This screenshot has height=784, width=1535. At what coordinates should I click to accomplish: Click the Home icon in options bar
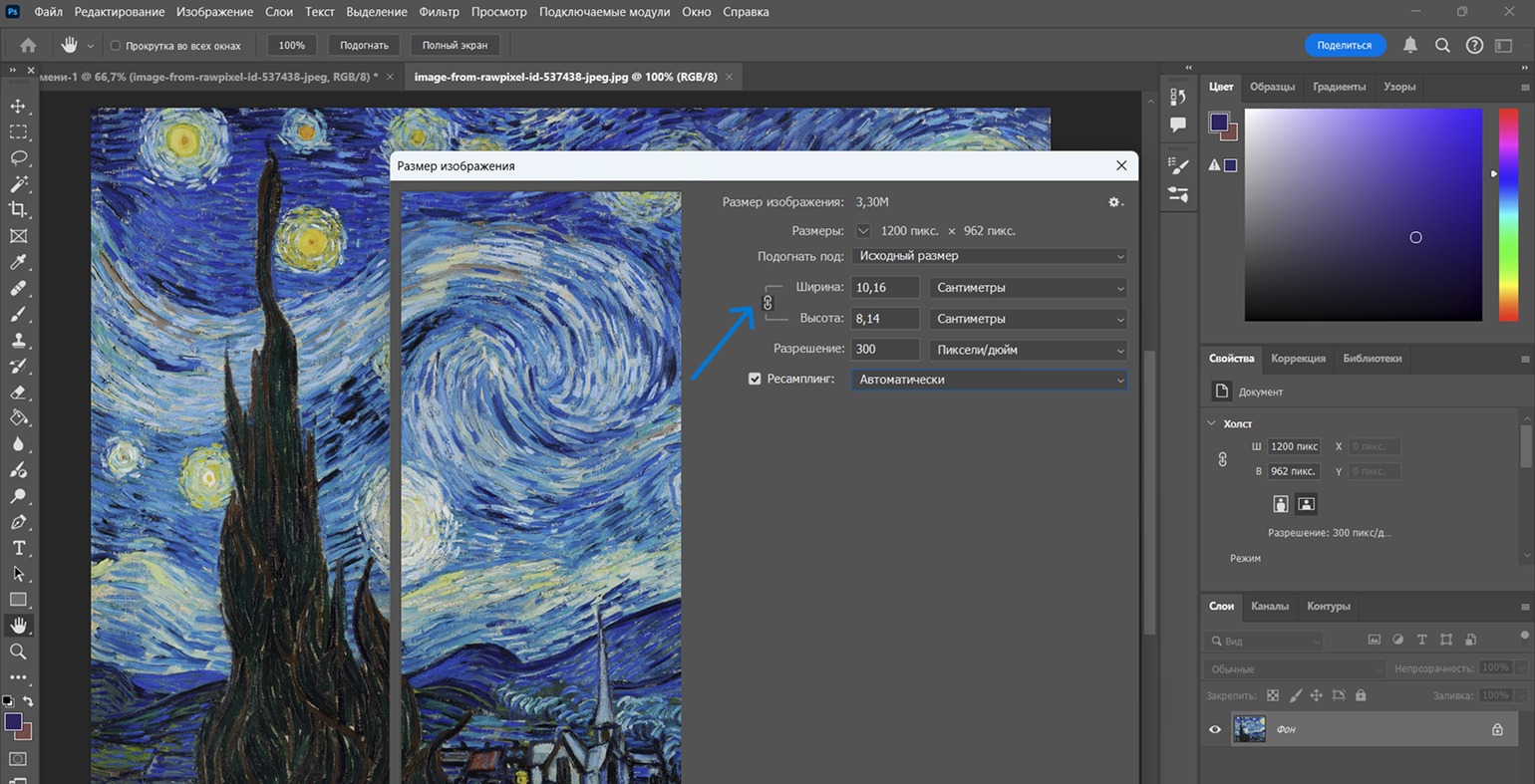pos(28,45)
